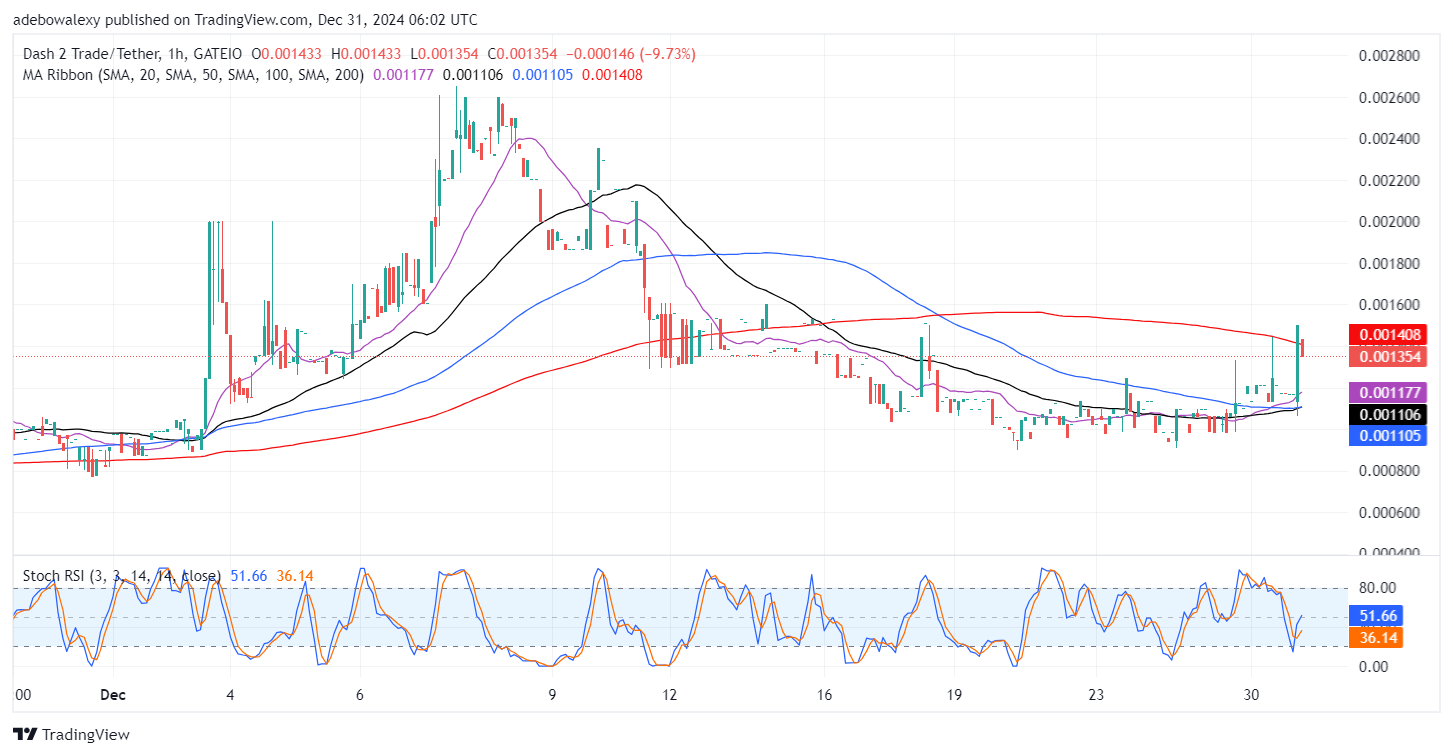Click the '30' date on the time axis

pos(1250,693)
